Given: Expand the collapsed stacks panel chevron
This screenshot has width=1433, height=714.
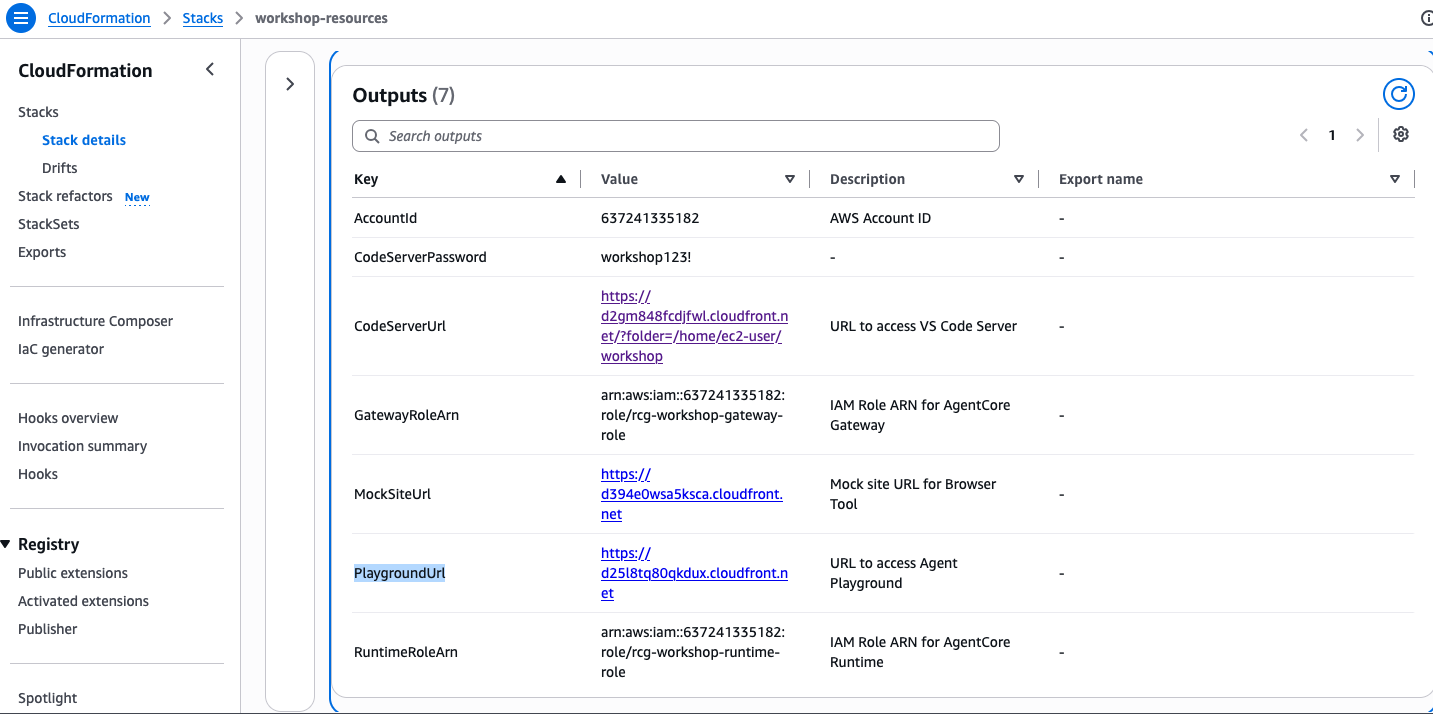Looking at the screenshot, I should 290,84.
